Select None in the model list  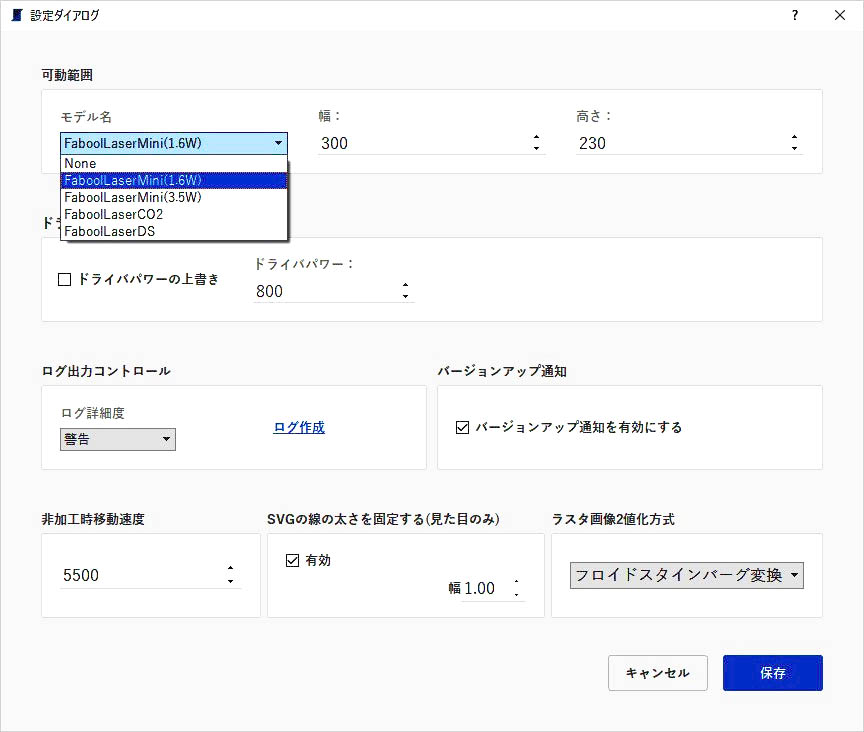174,163
